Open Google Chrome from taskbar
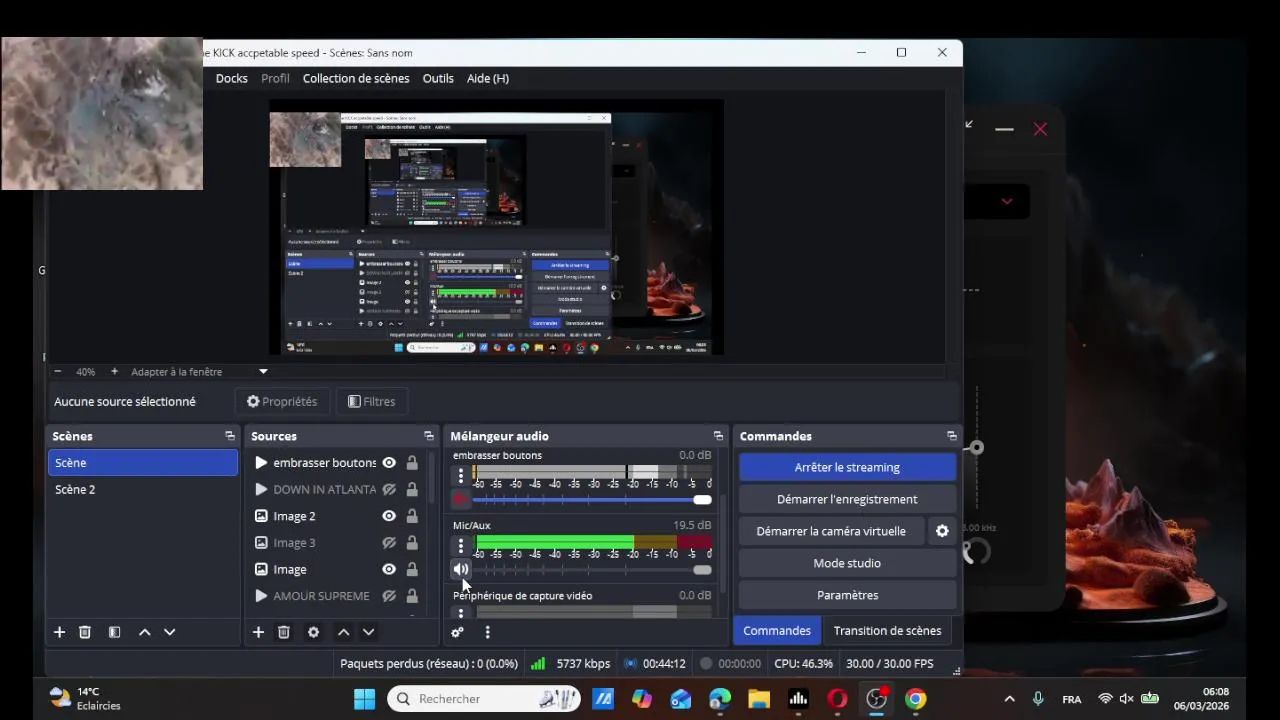 pyautogui.click(x=916, y=699)
